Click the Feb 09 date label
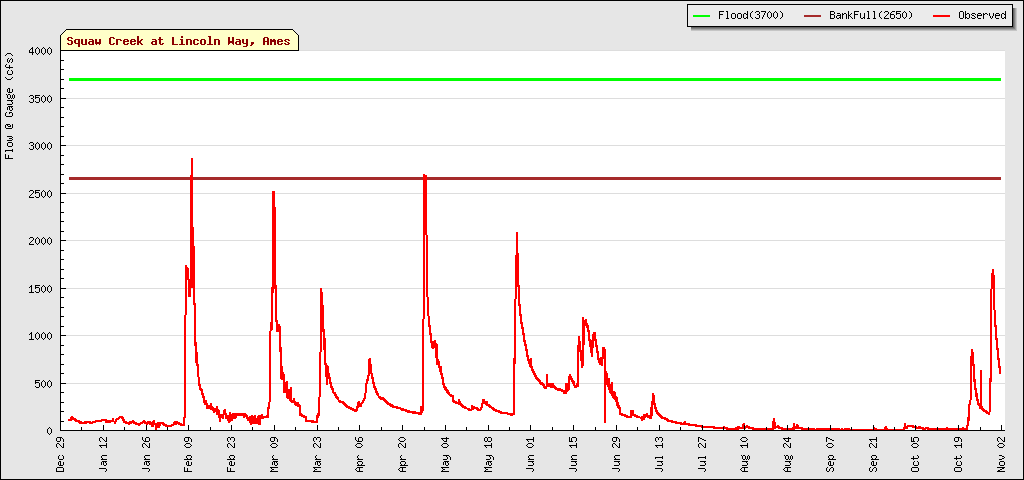The image size is (1024, 480). click(189, 455)
